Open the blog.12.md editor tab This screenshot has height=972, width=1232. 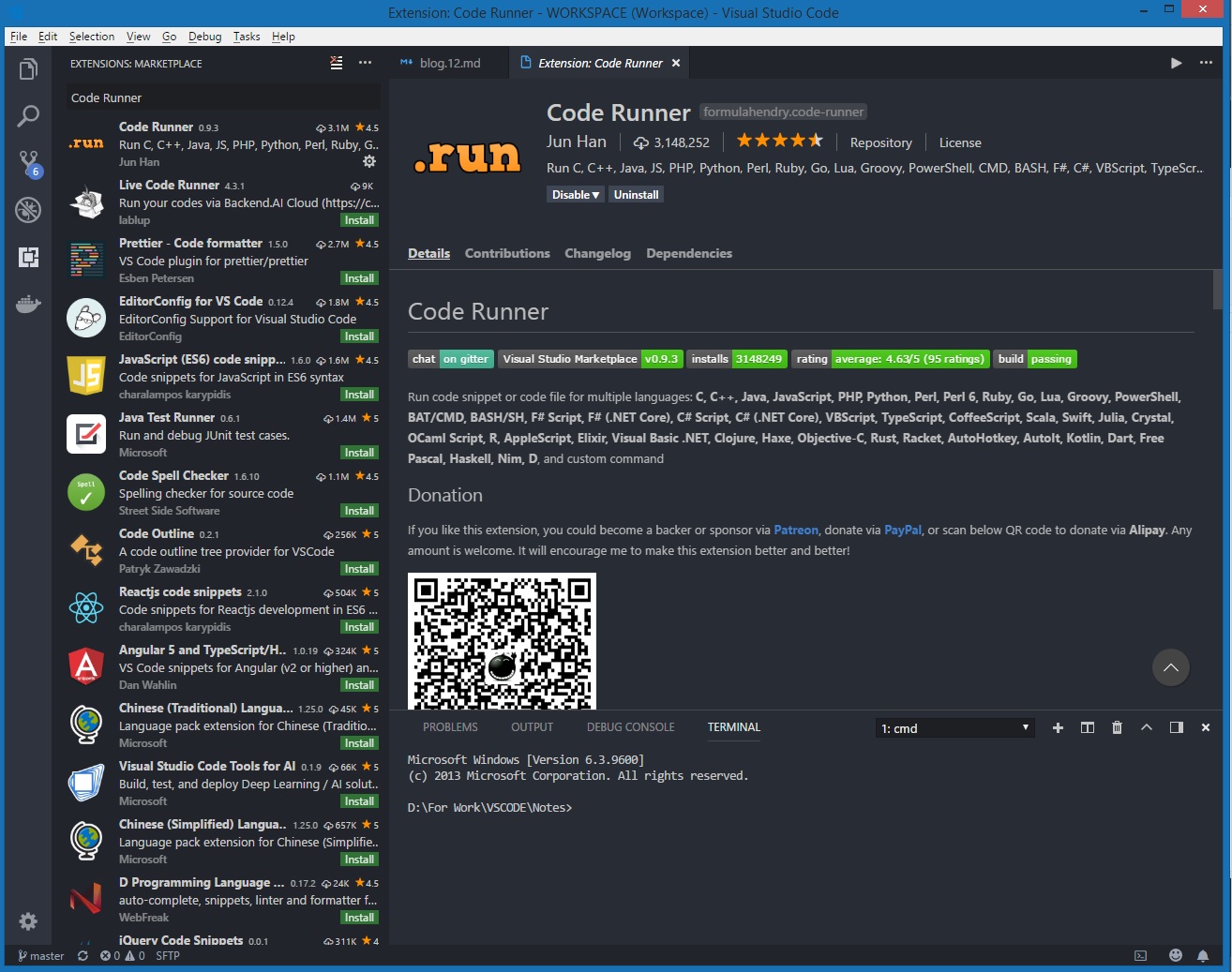click(449, 63)
